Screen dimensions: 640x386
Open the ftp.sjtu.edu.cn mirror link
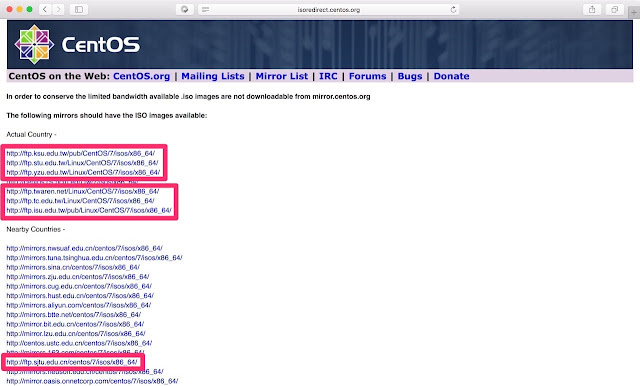tap(72, 362)
